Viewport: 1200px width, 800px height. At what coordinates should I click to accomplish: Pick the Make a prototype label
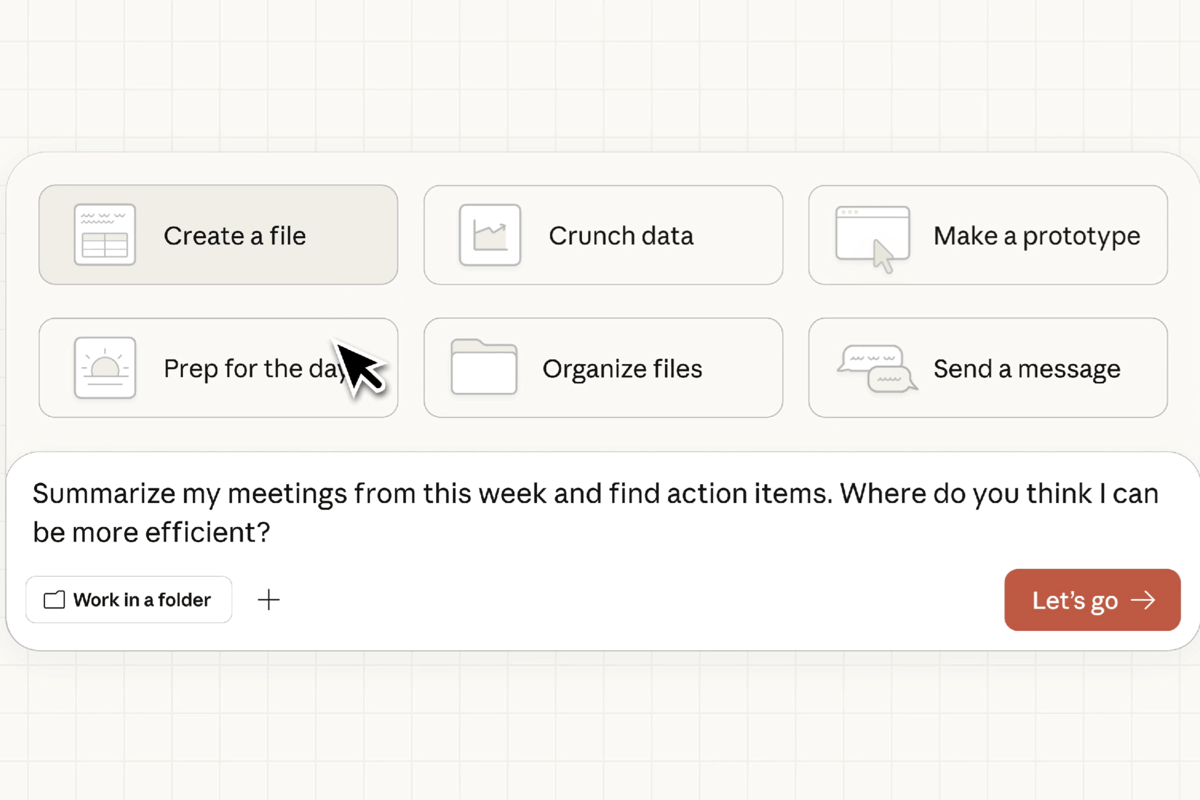click(1036, 236)
